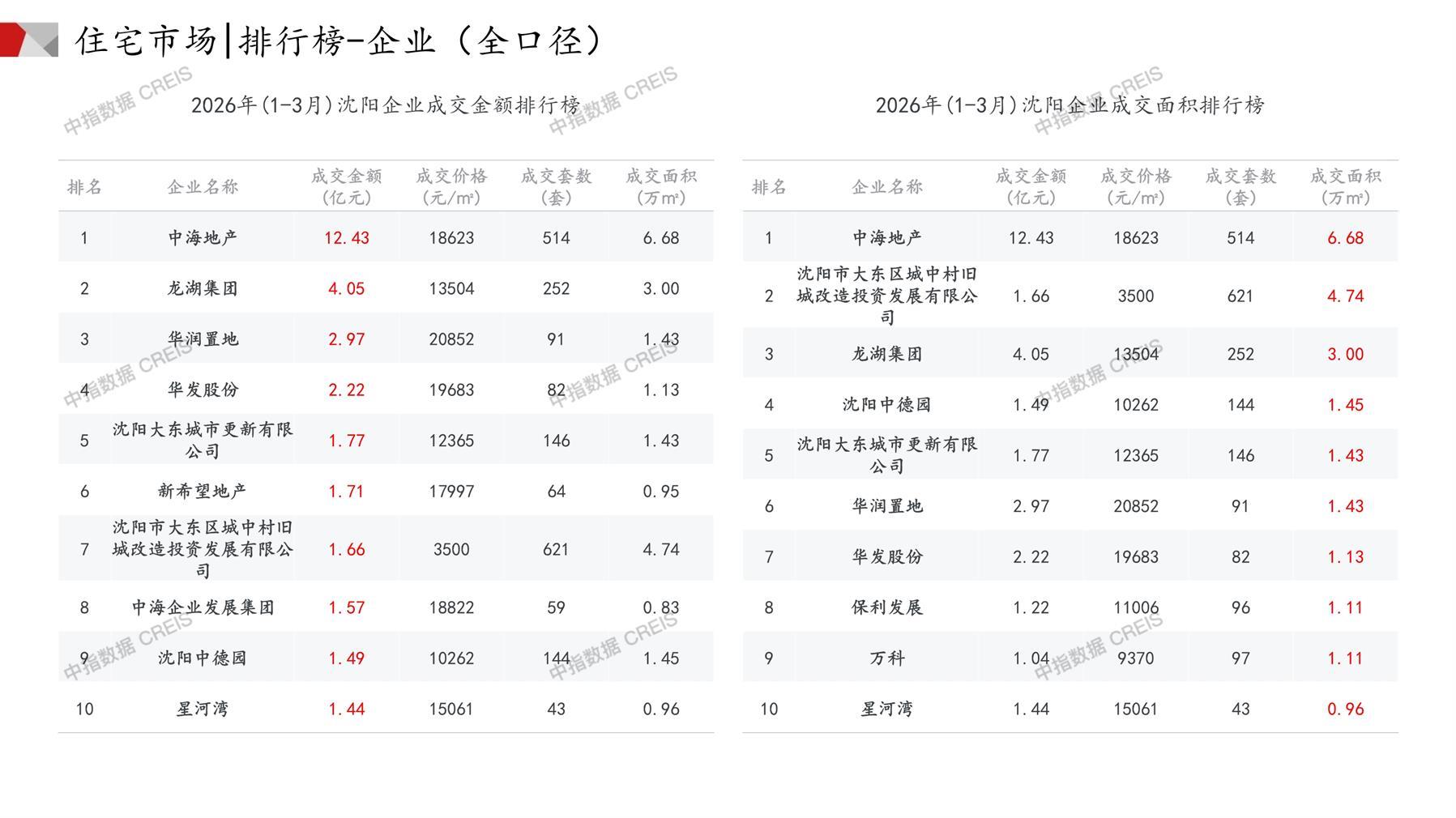The image size is (1456, 818).
Task: Click the red 12.43 amount value
Action: point(346,238)
